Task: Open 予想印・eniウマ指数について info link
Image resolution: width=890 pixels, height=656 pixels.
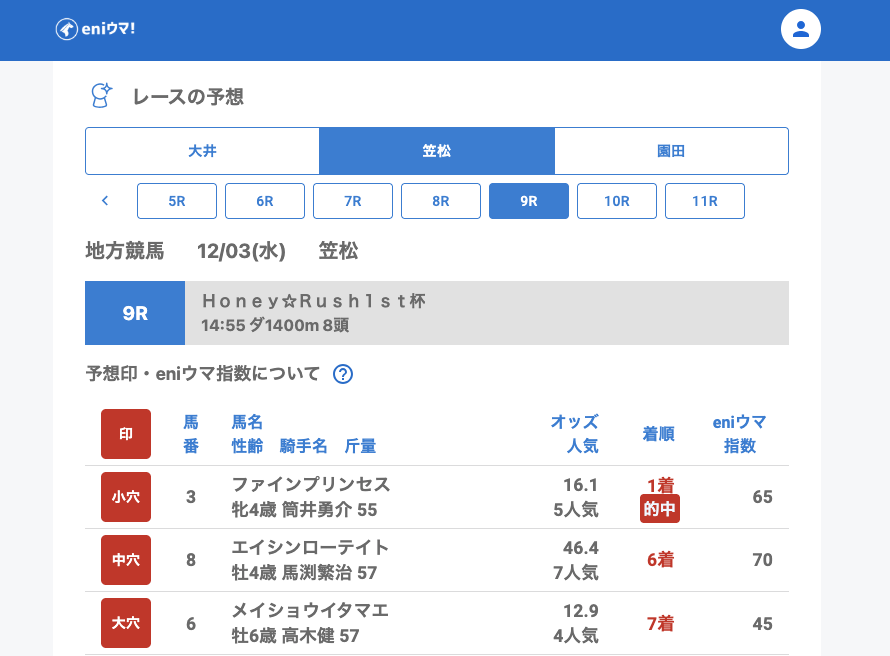Action: coord(203,374)
